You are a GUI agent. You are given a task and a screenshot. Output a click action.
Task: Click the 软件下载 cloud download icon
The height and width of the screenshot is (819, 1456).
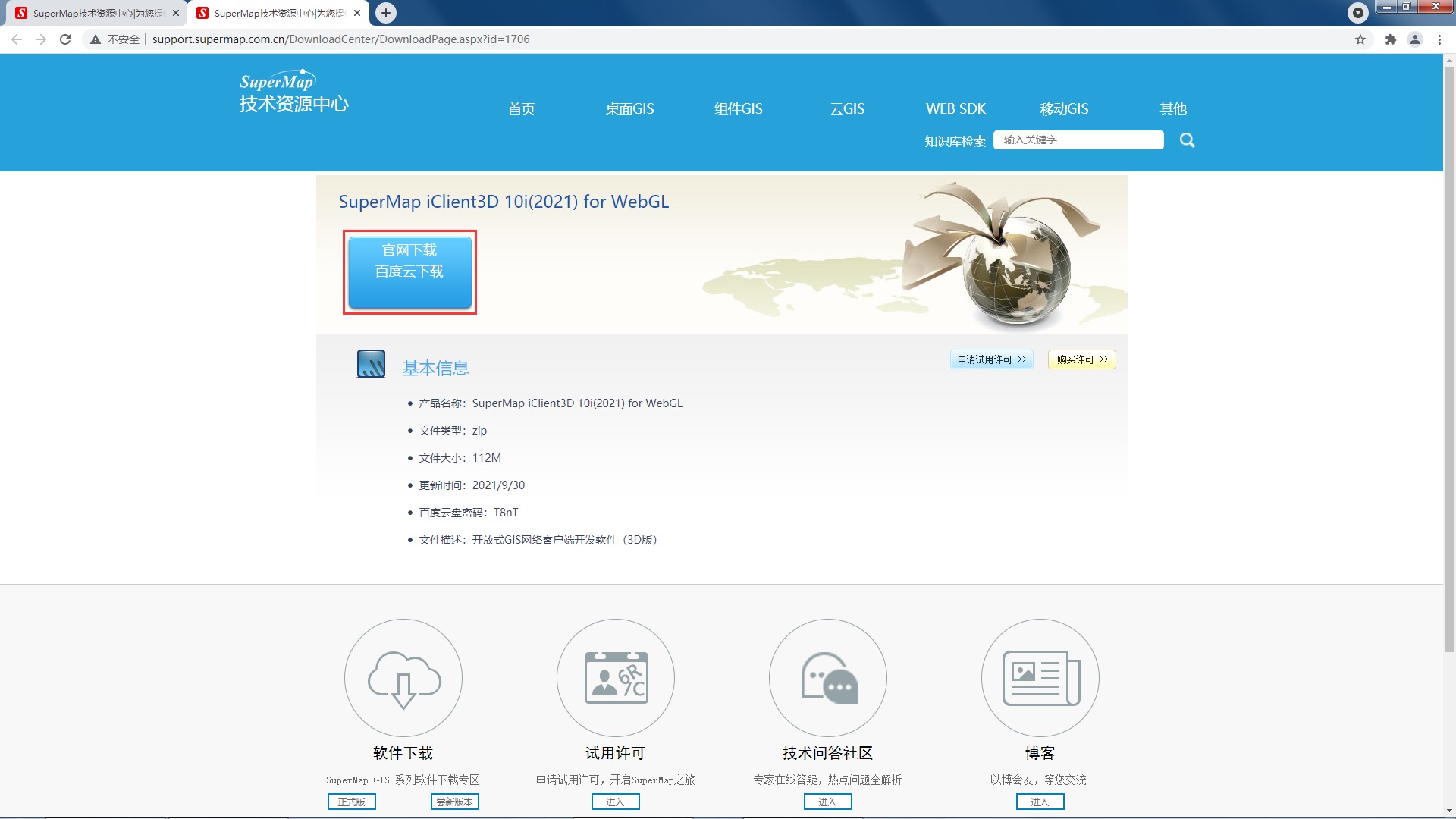point(403,678)
